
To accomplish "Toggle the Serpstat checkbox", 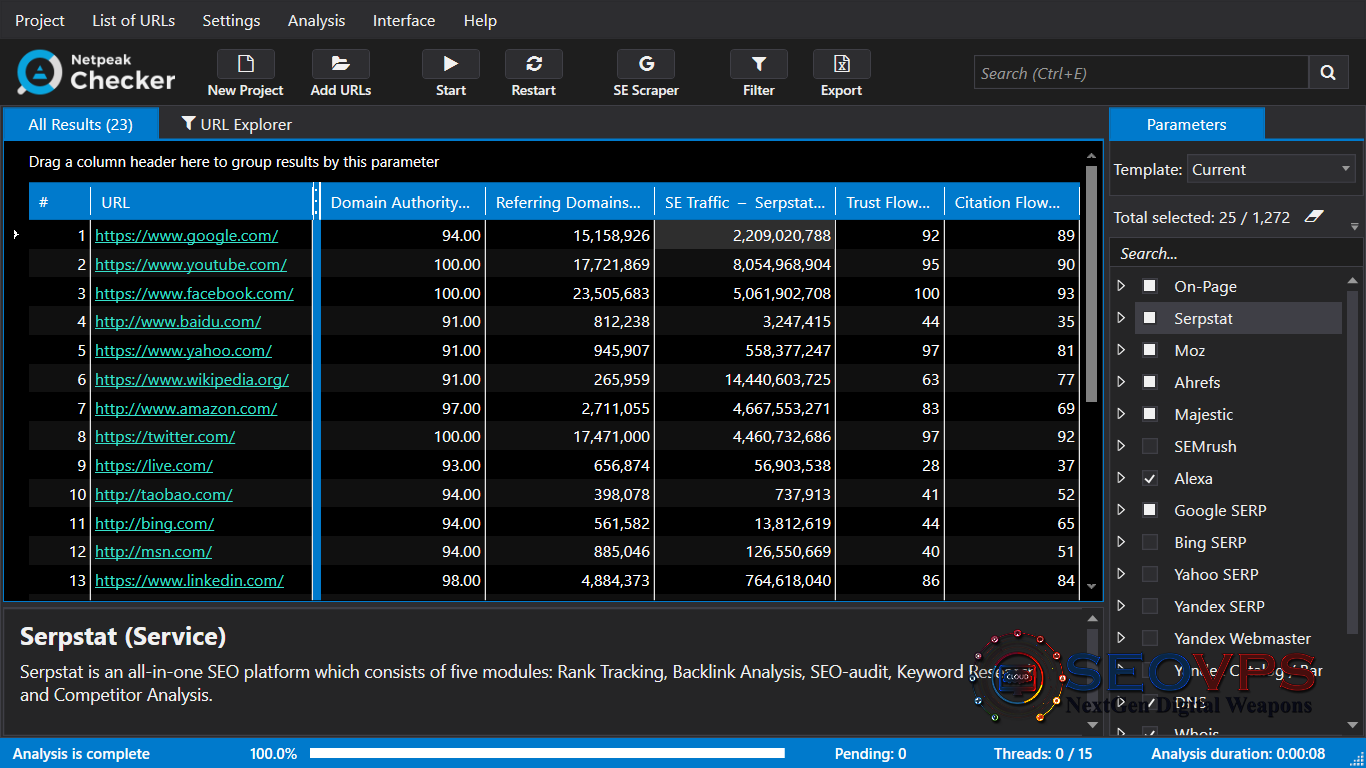I will (x=1150, y=318).
